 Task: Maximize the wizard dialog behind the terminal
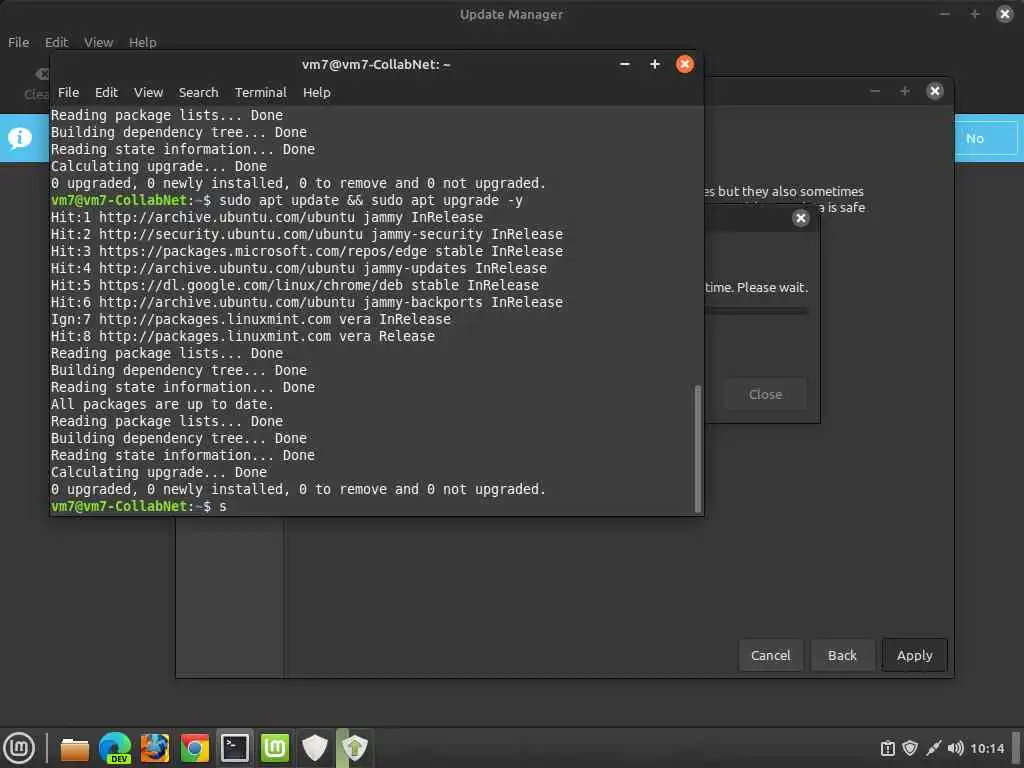click(x=904, y=91)
